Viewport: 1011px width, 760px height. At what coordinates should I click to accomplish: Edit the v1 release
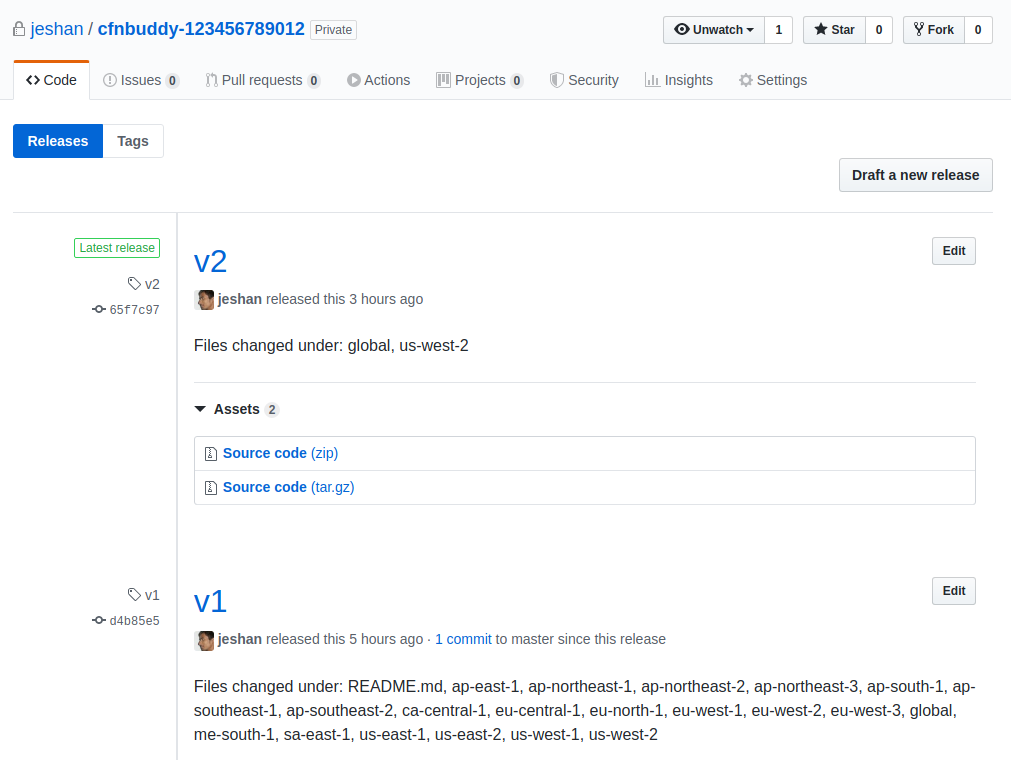click(954, 591)
